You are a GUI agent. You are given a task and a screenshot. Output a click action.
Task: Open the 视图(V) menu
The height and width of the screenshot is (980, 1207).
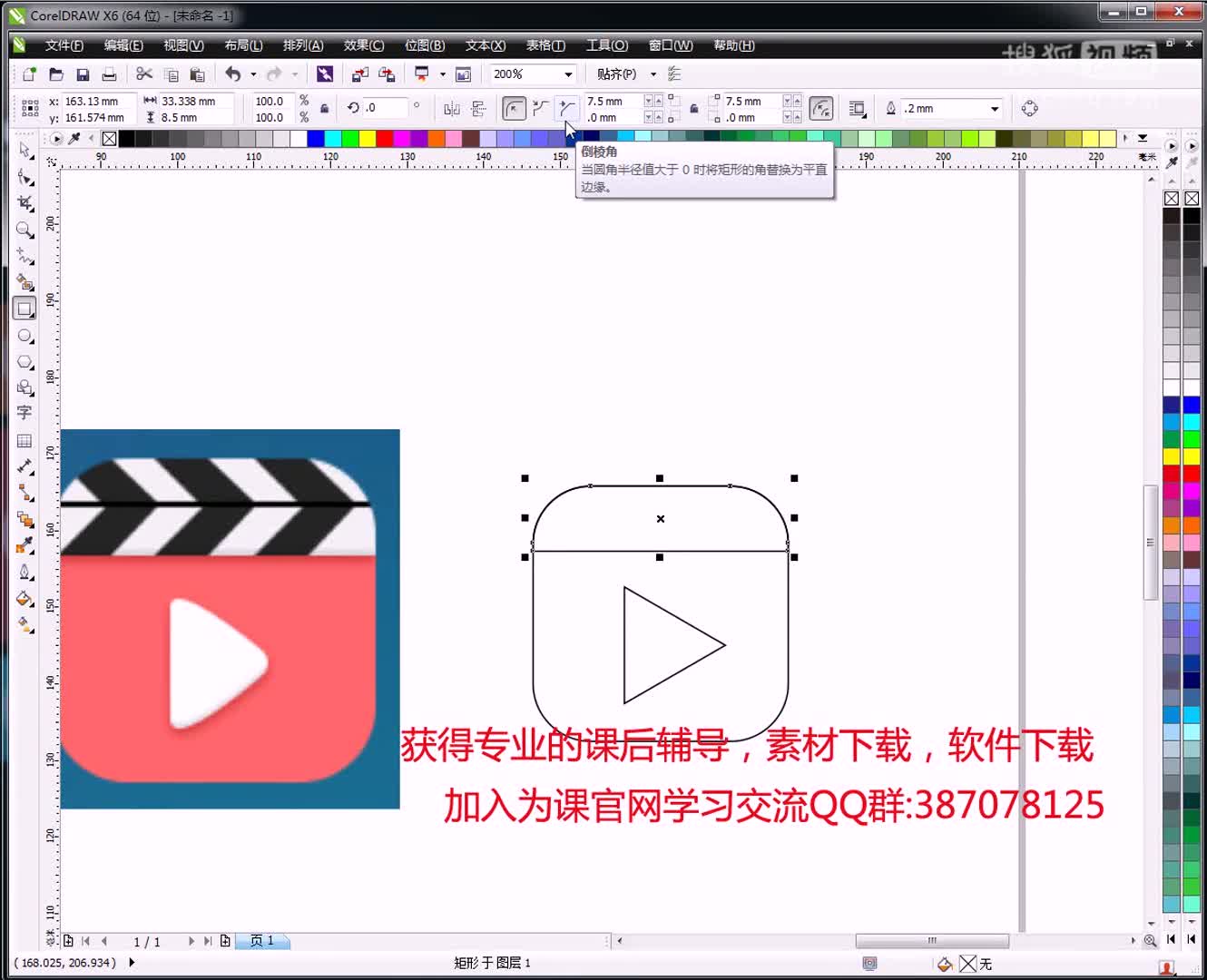(183, 45)
